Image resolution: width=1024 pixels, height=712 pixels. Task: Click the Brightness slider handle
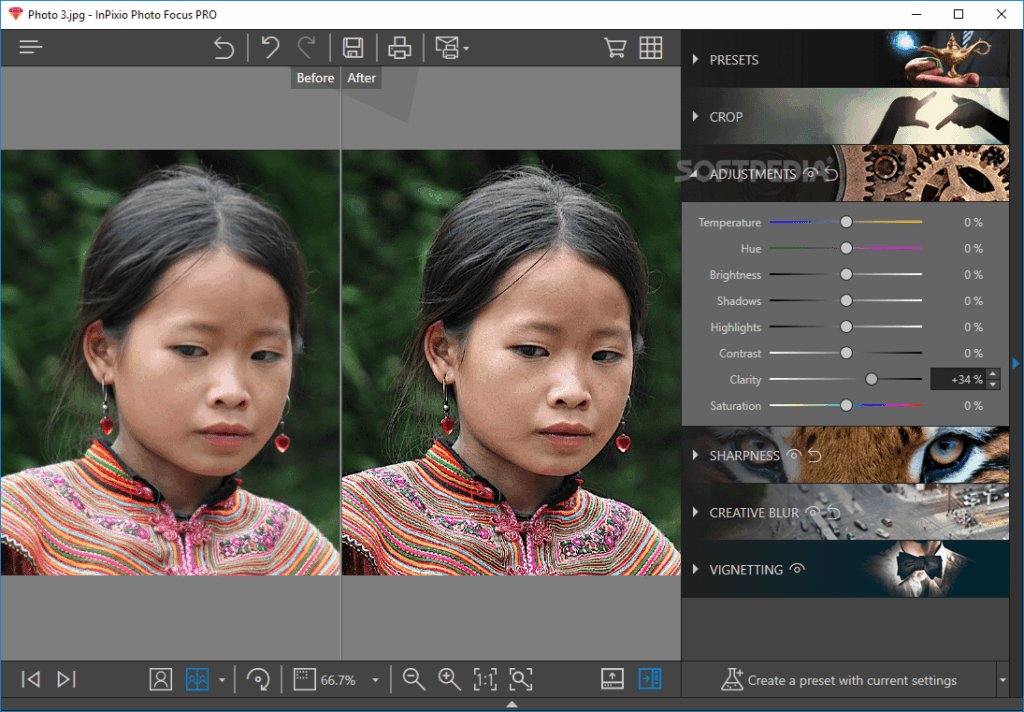tap(846, 274)
